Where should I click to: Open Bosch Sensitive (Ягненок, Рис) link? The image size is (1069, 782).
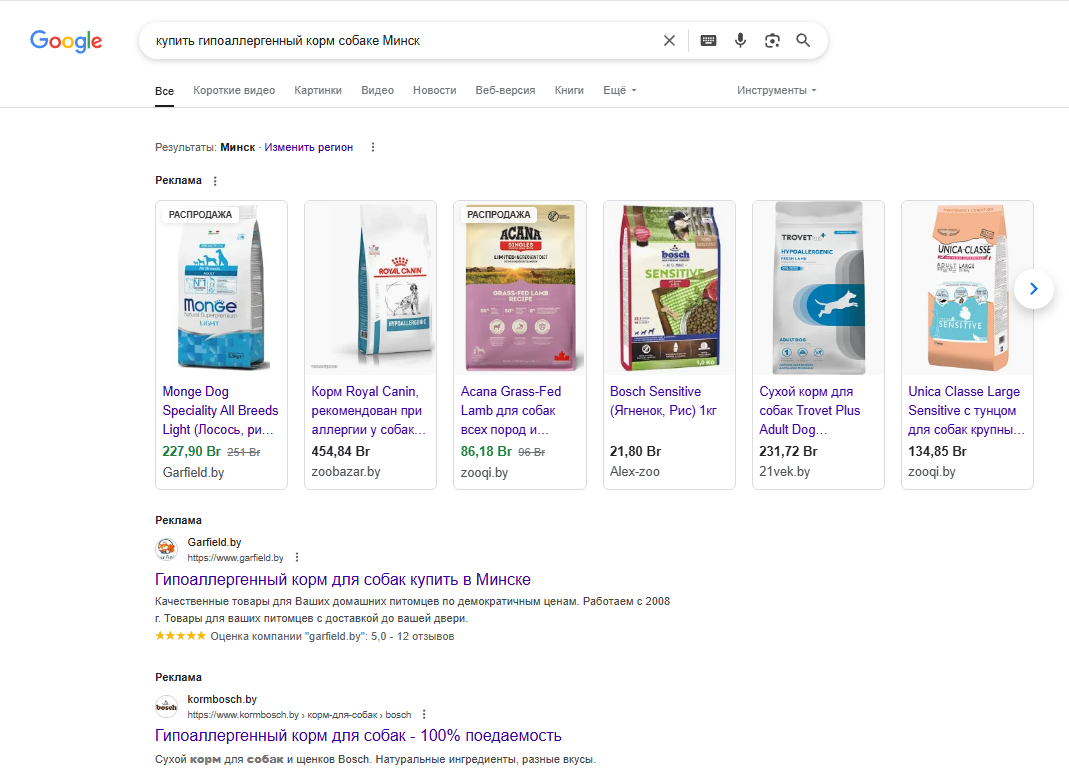pos(663,401)
